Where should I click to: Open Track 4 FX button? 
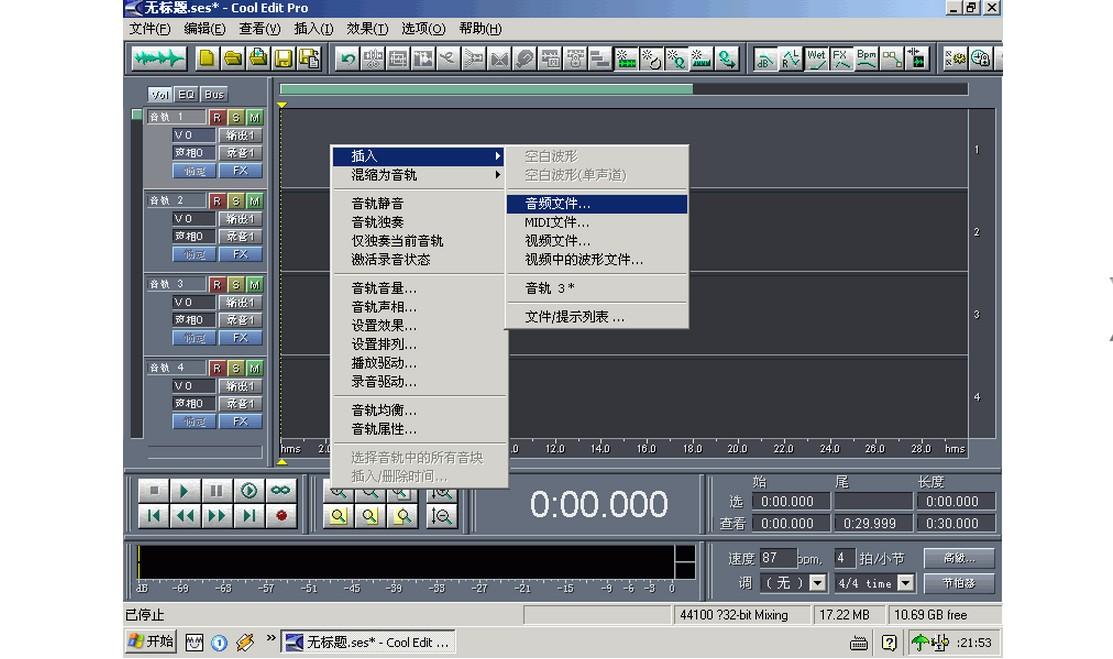tap(240, 421)
